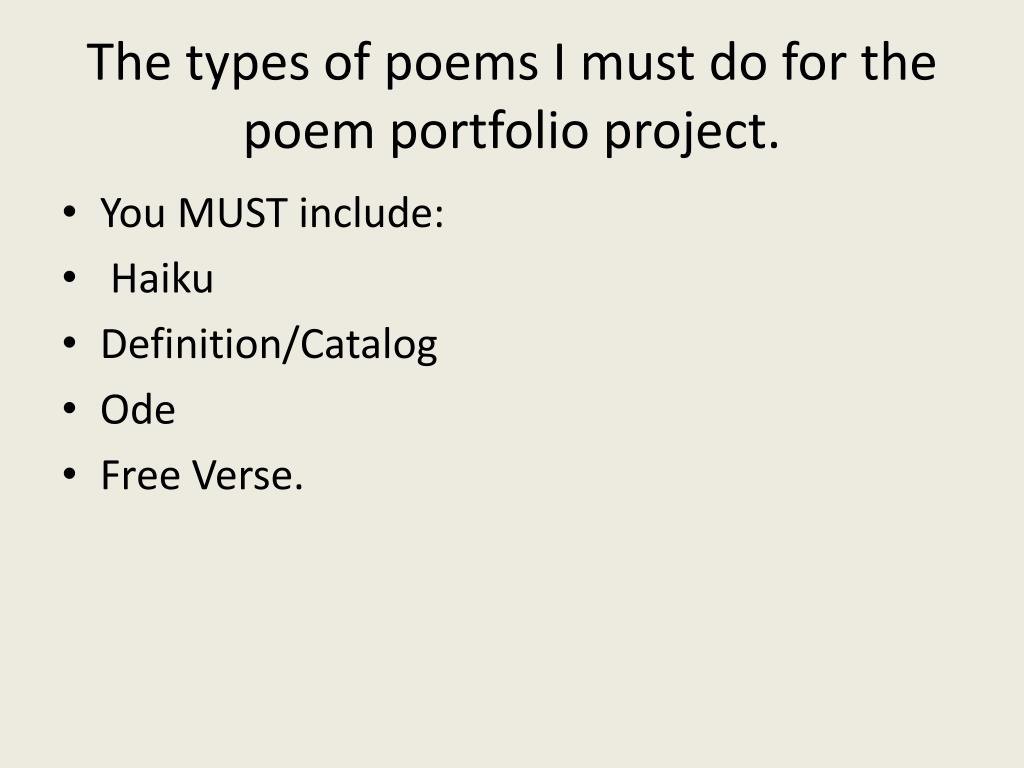This screenshot has width=1024, height=768.
Task: Click the word "Definition"
Action: [x=191, y=344]
